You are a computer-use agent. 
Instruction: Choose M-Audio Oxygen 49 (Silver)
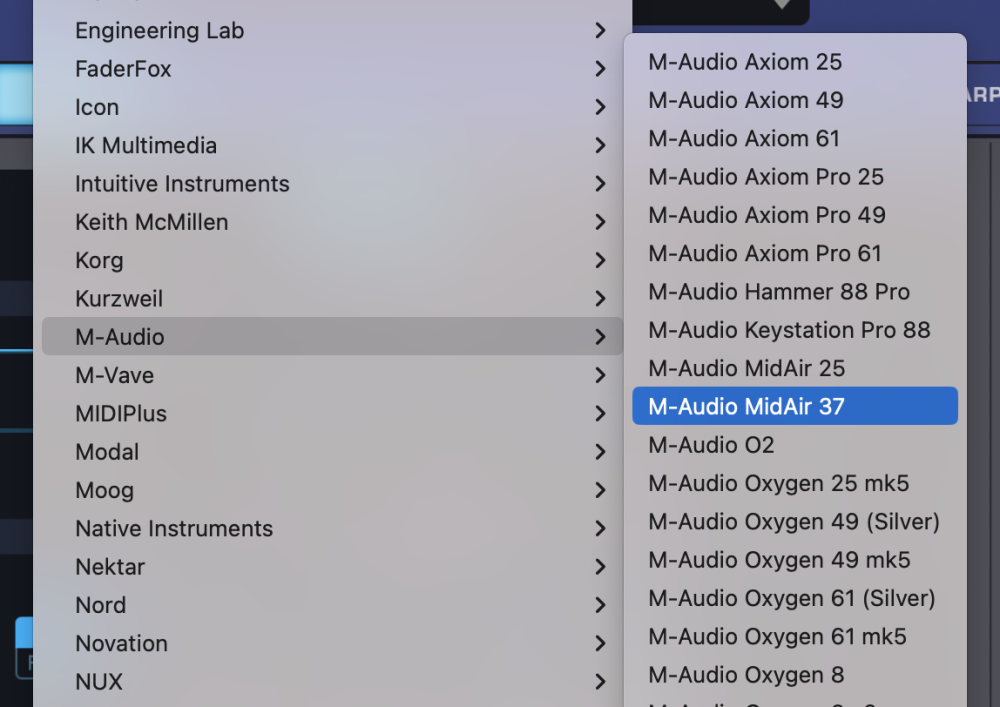794,522
